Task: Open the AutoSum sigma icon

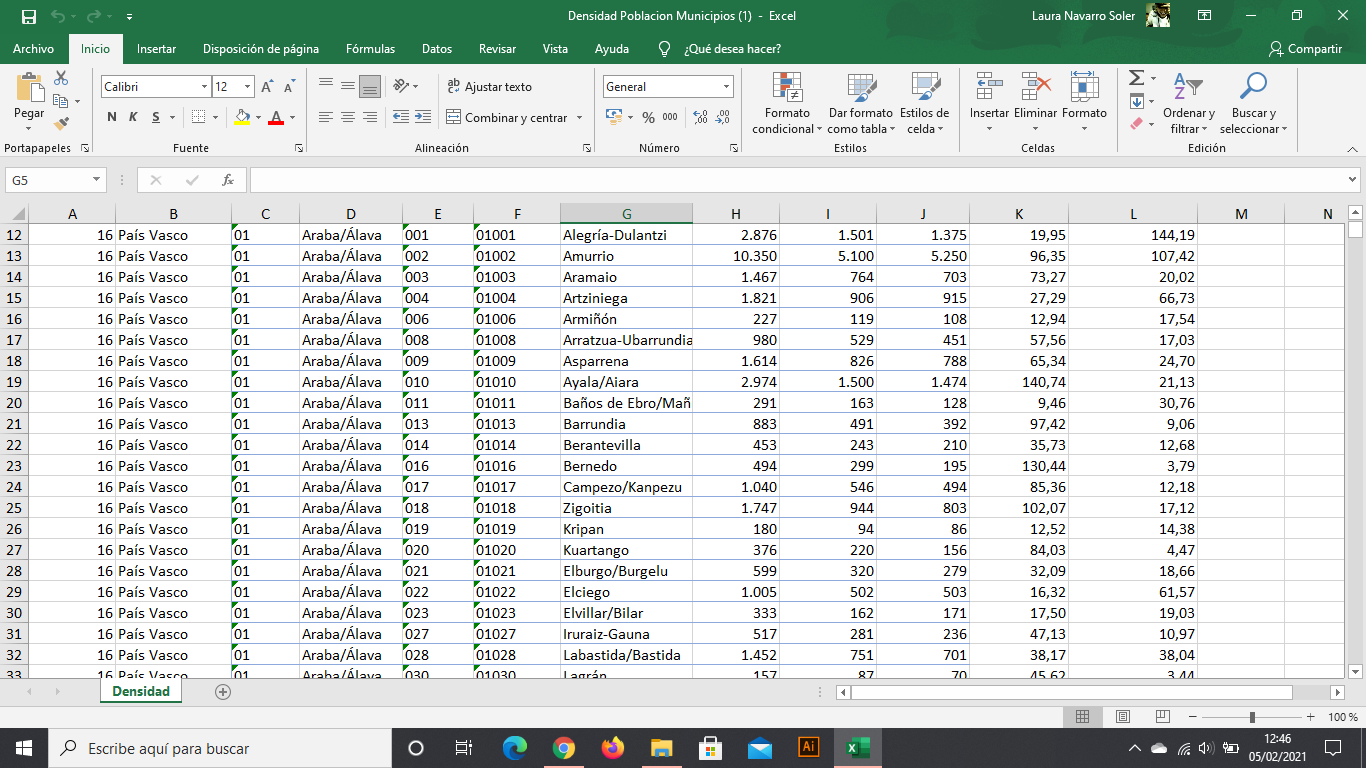Action: [x=1136, y=78]
